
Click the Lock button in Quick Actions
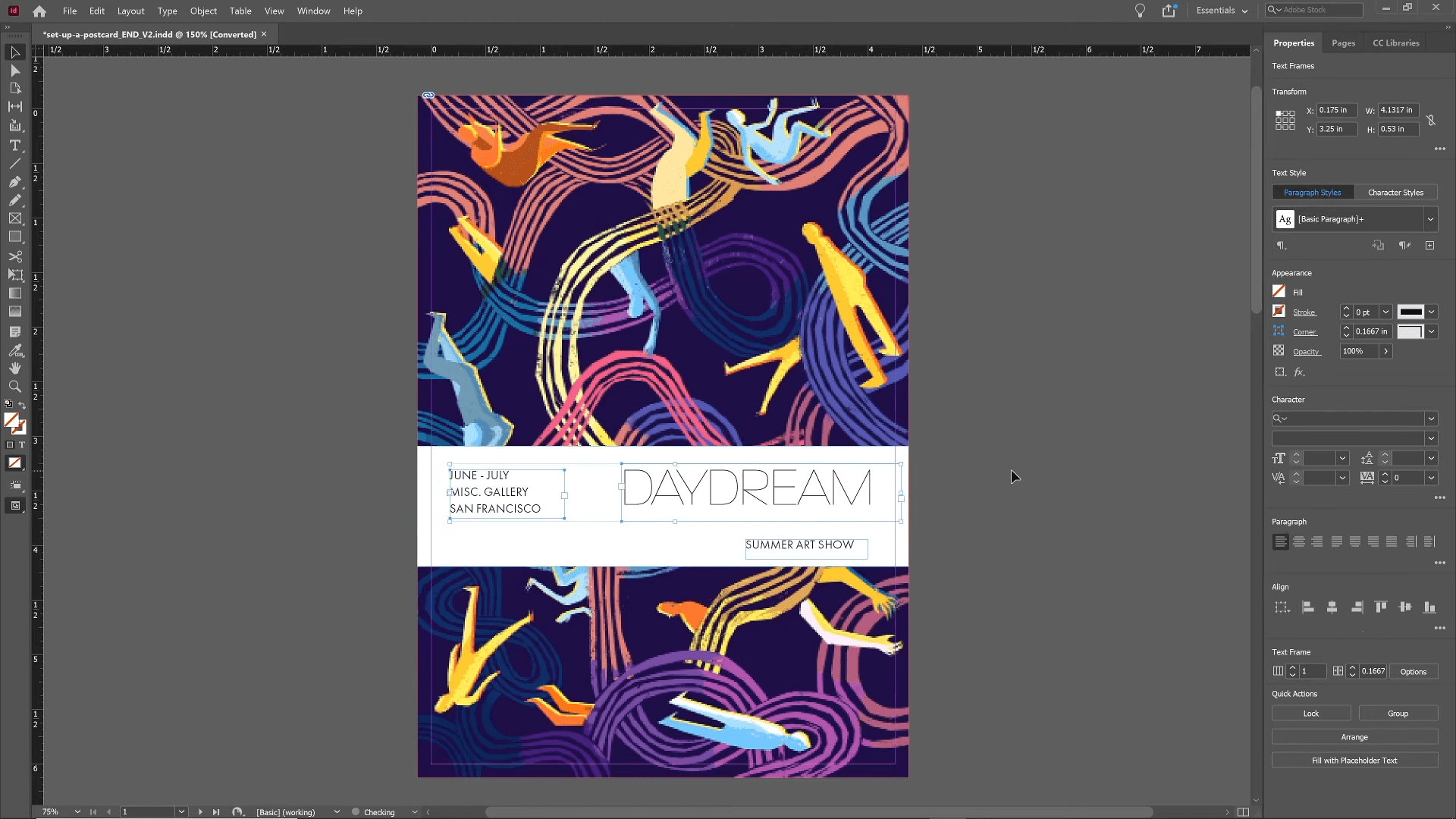point(1311,713)
